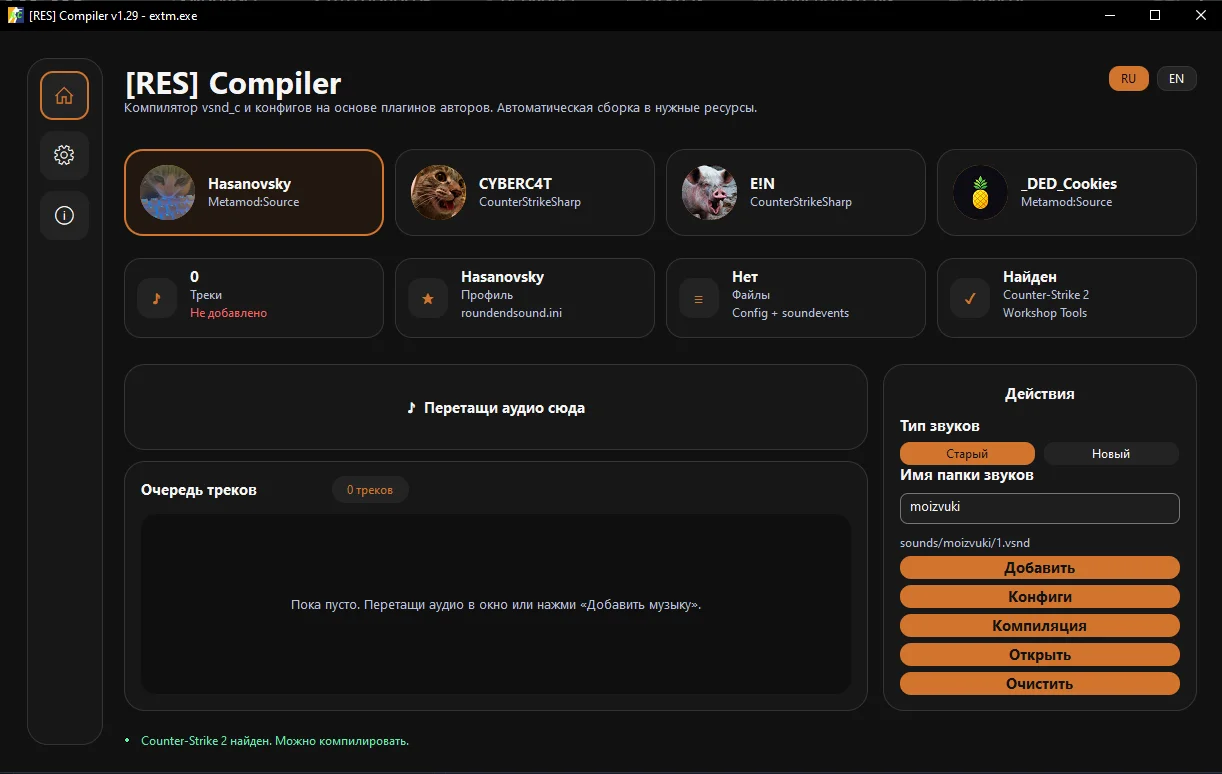Click the Hasanovsky avatar image

pos(167,192)
